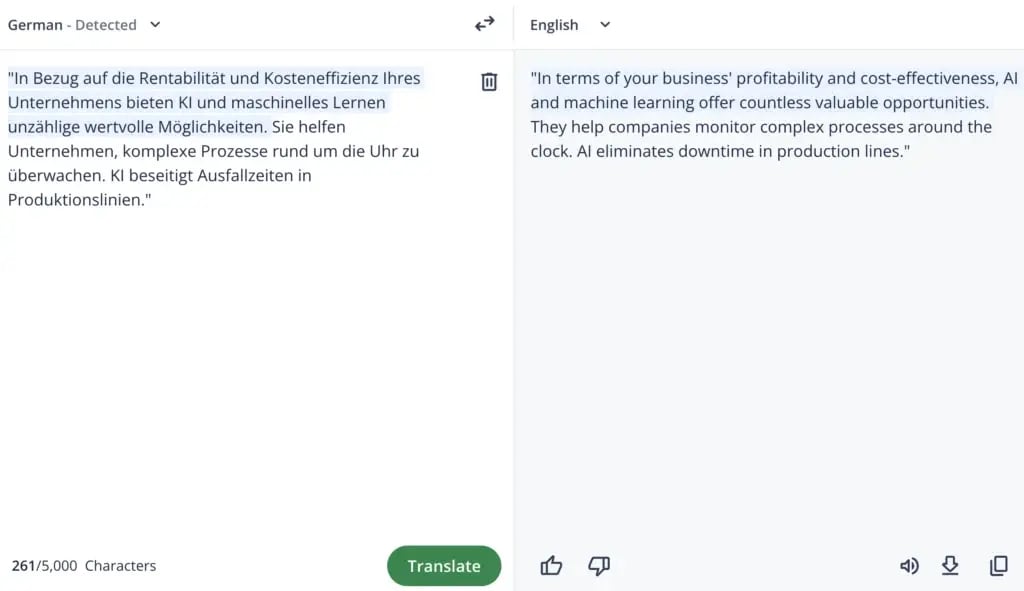1024x591 pixels.
Task: Rate the translation with thumbs down
Action: (x=599, y=566)
